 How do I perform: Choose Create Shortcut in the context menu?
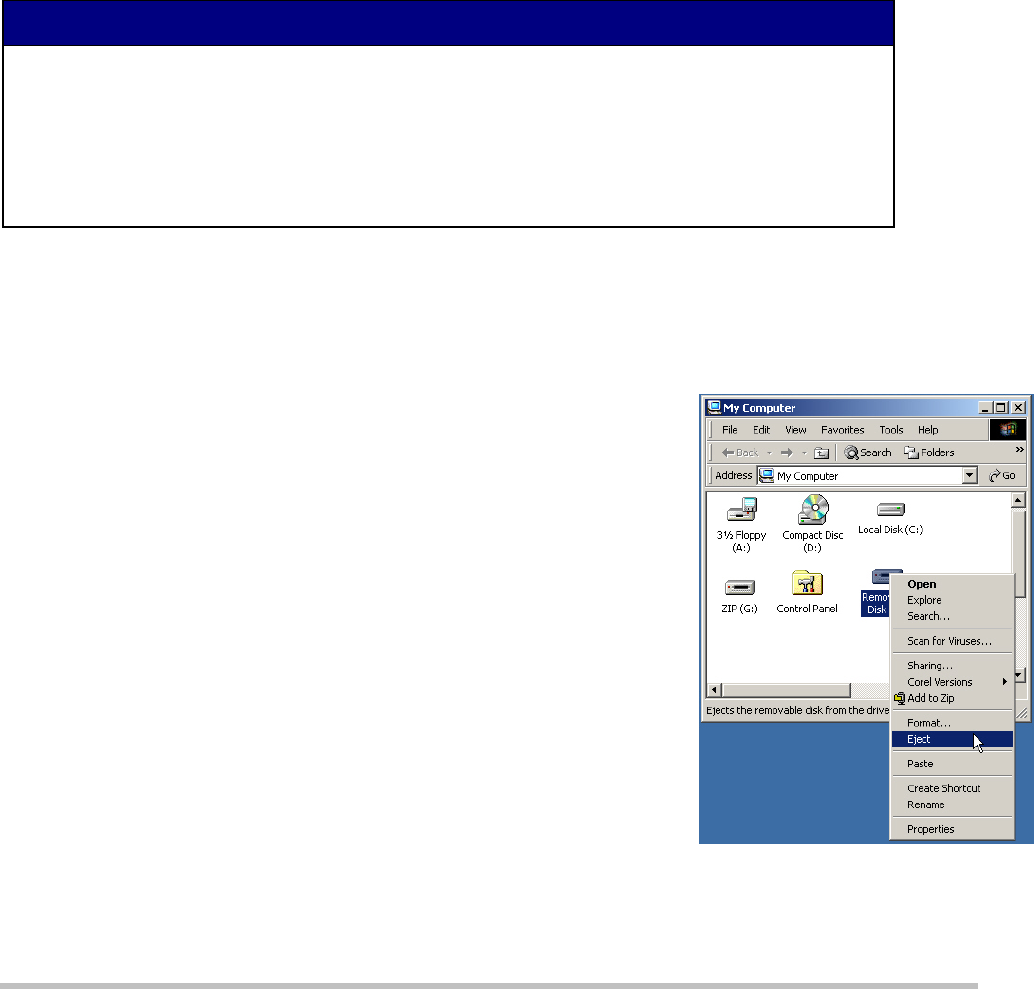pyautogui.click(x=952, y=789)
